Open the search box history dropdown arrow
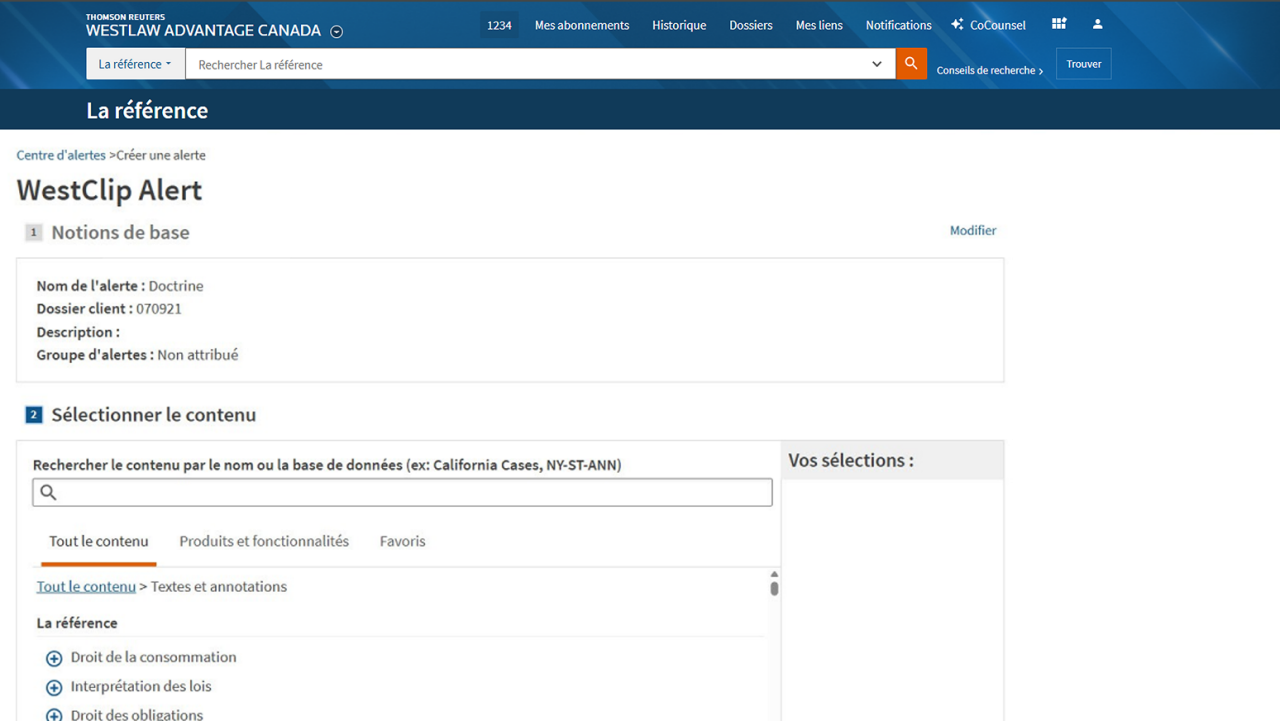1280x721 pixels. (x=877, y=64)
